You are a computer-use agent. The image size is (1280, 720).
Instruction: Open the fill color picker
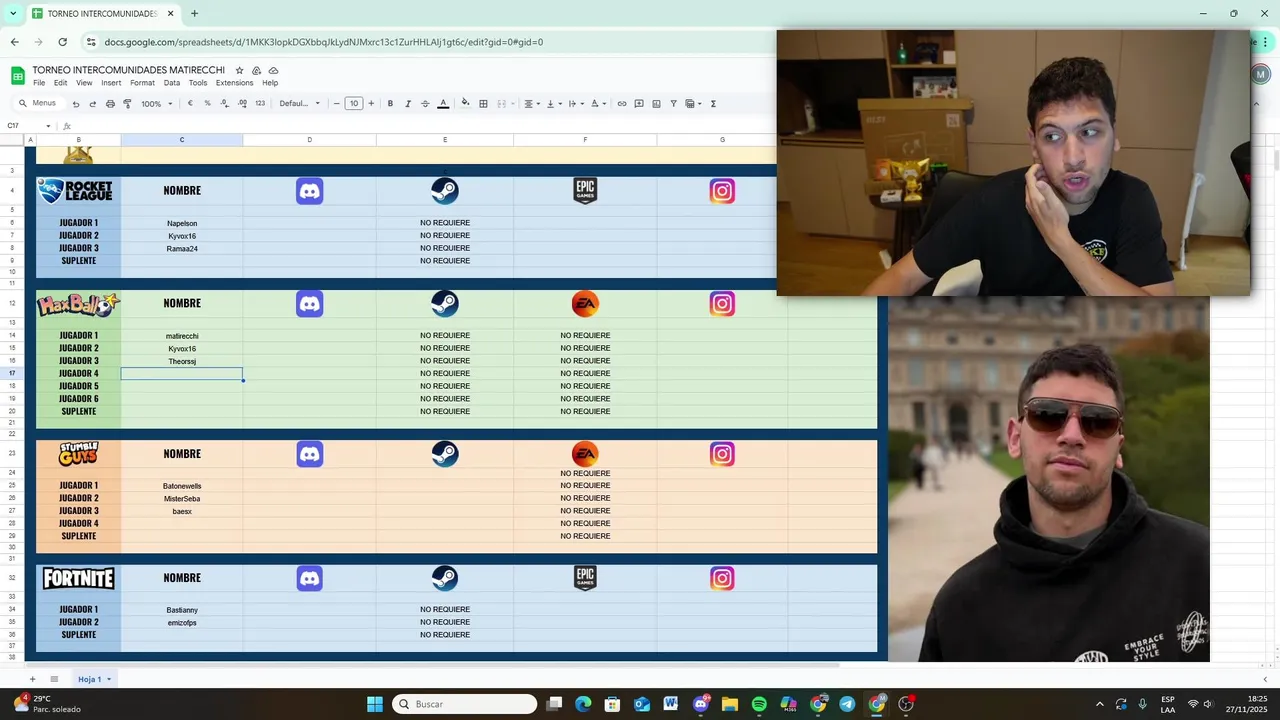(465, 104)
